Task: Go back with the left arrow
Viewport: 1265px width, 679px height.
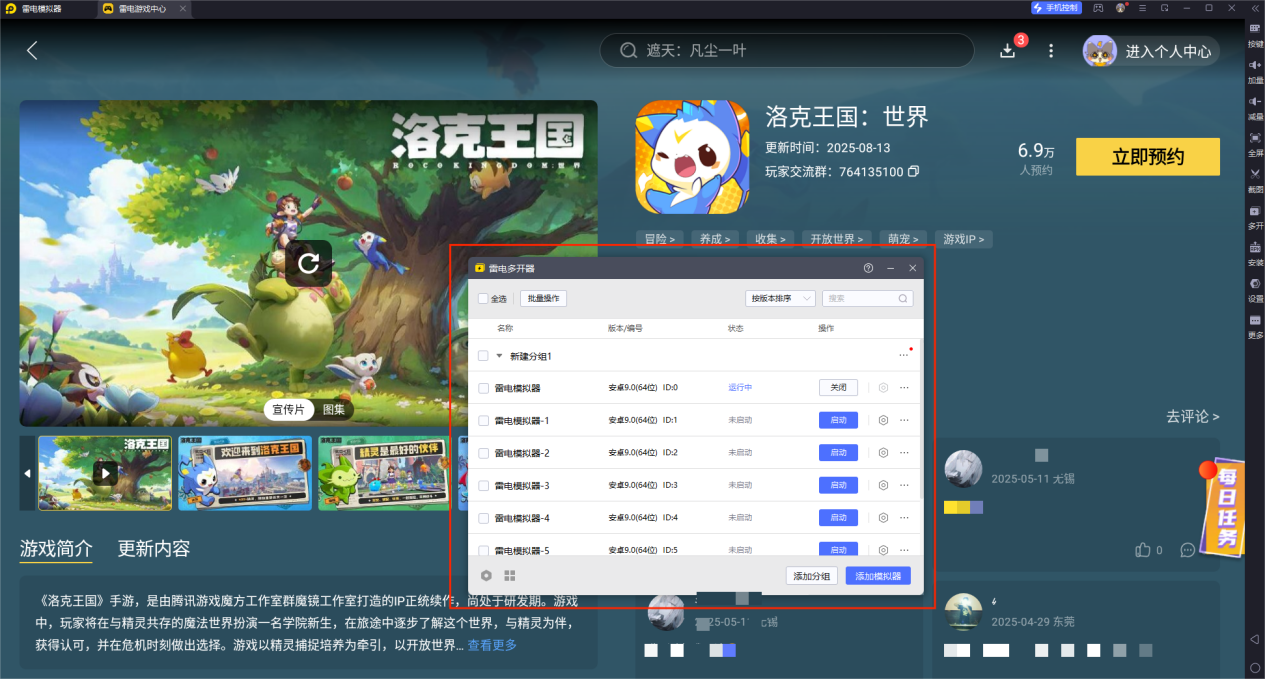Action: pos(32,50)
